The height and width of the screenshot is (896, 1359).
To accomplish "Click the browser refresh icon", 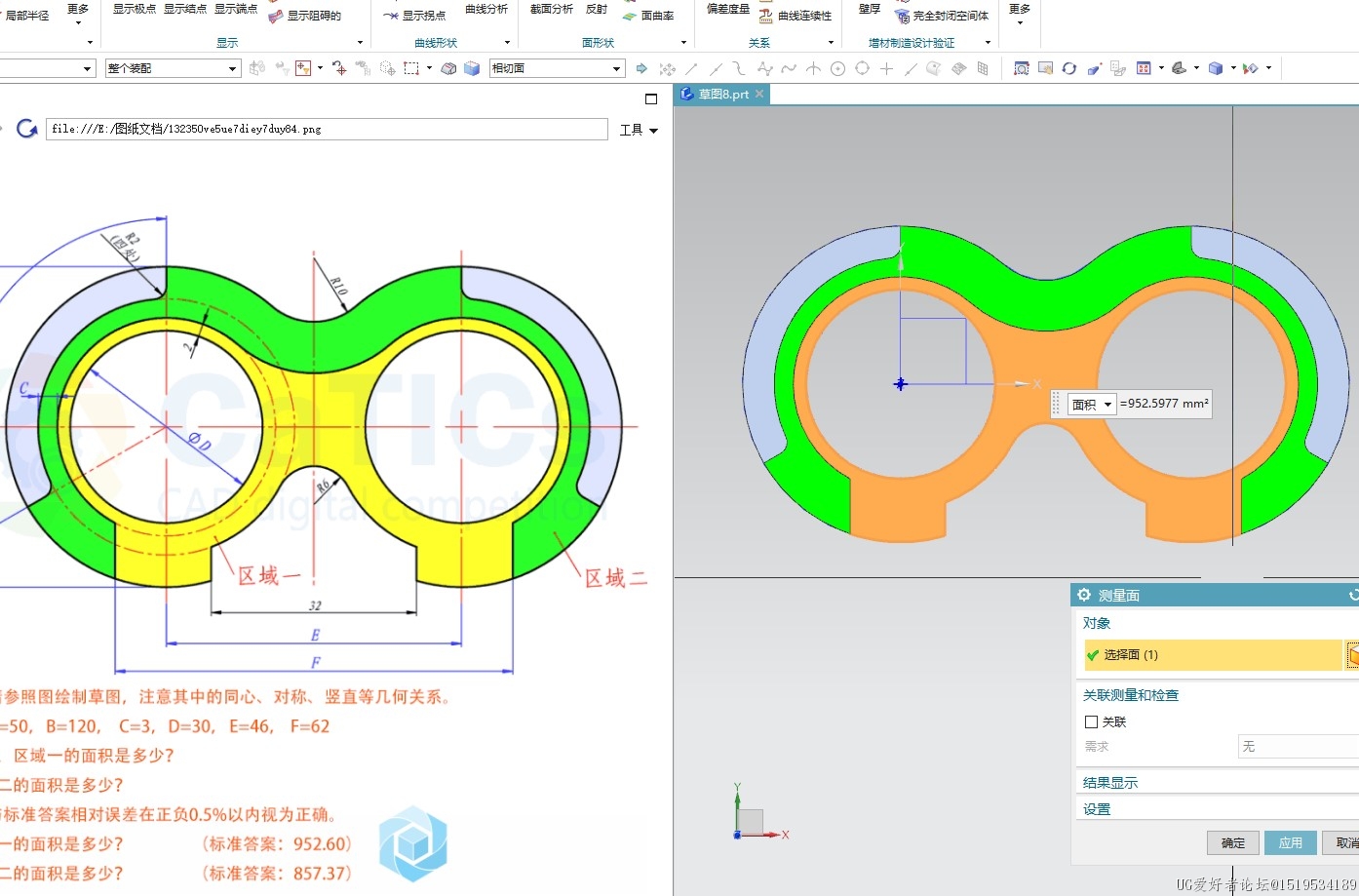I will [x=27, y=129].
